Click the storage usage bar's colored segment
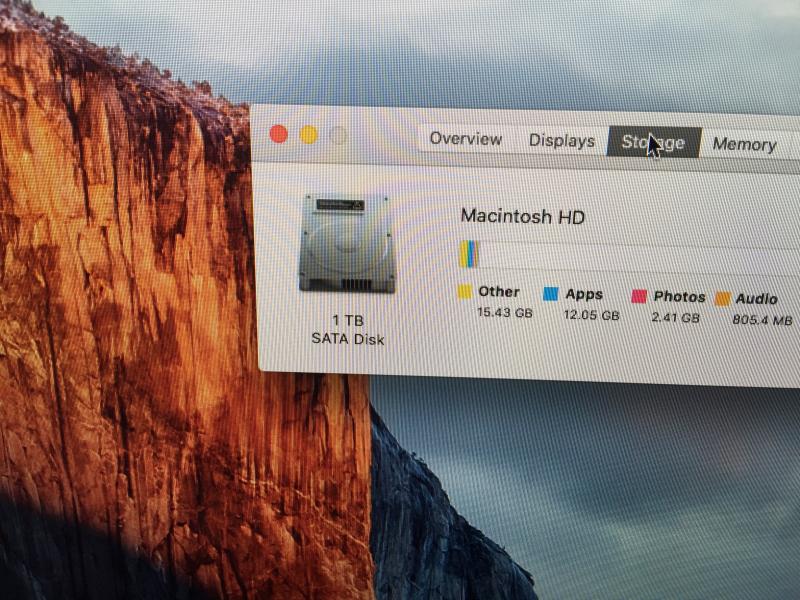The height and width of the screenshot is (600, 800). point(469,254)
